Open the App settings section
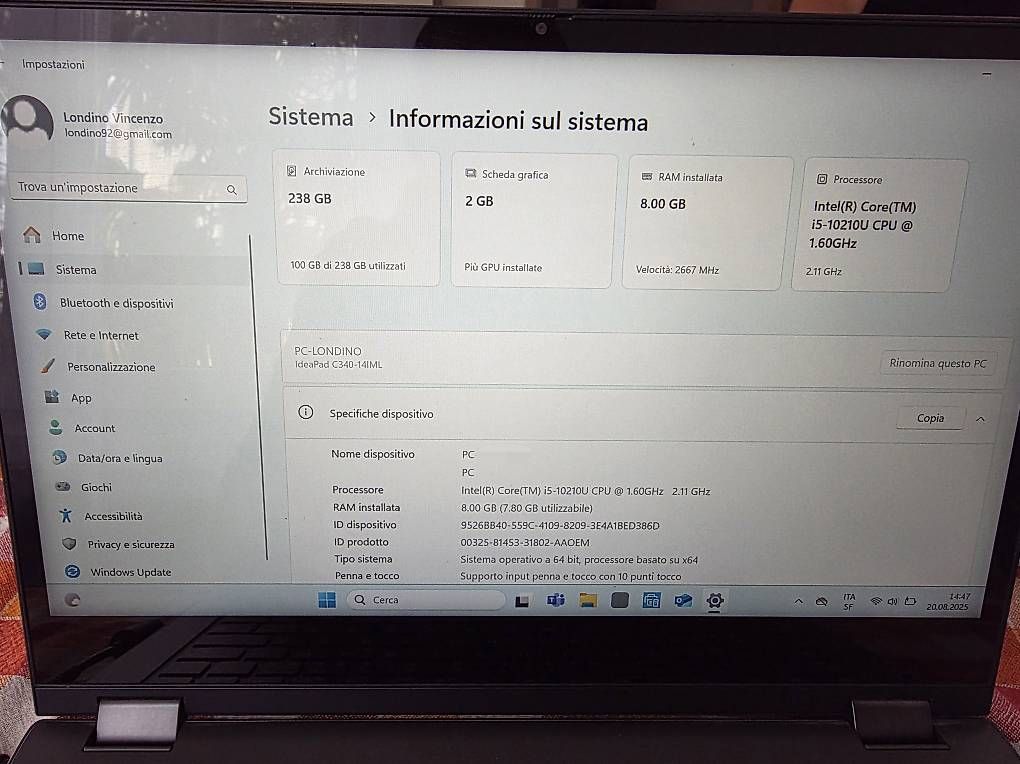The height and width of the screenshot is (764, 1020). click(81, 398)
